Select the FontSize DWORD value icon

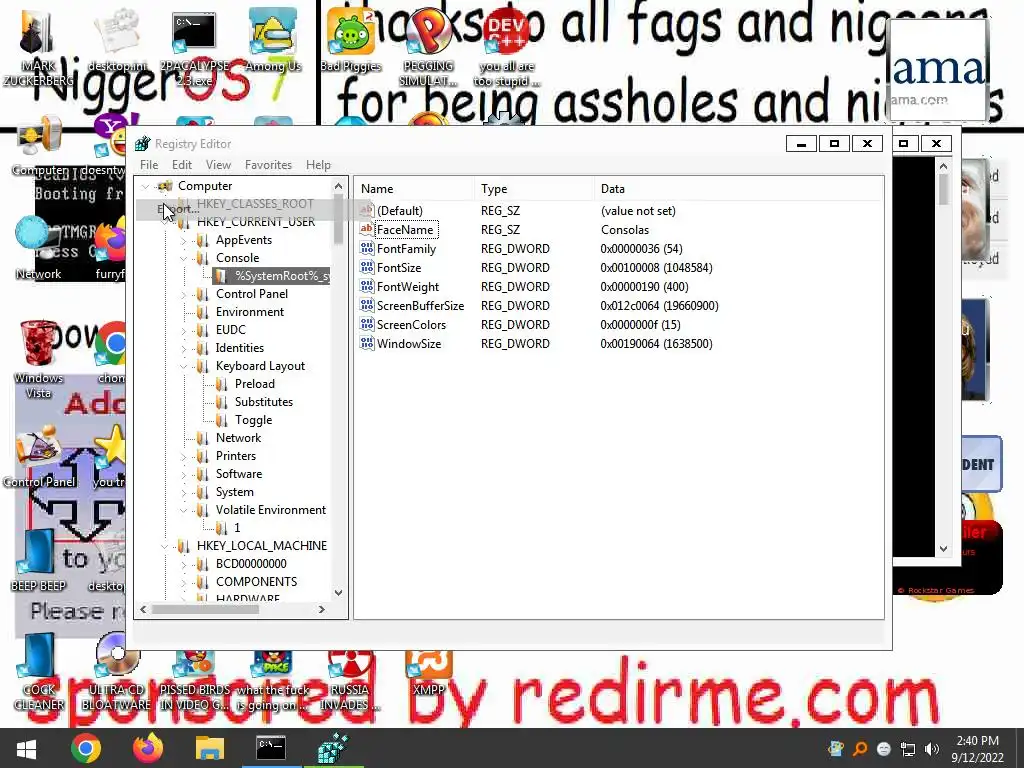pyautogui.click(x=366, y=267)
